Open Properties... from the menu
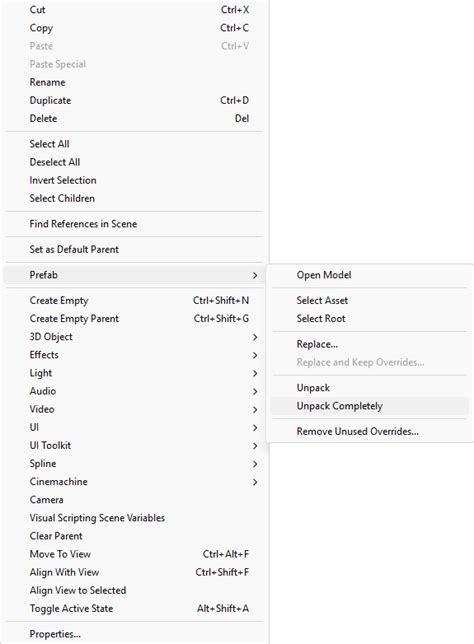This screenshot has width=474, height=644. pos(134,634)
